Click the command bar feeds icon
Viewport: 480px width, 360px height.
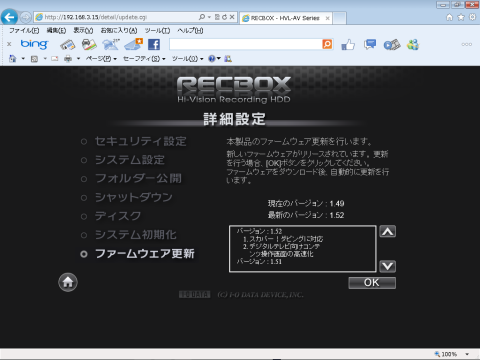34,59
